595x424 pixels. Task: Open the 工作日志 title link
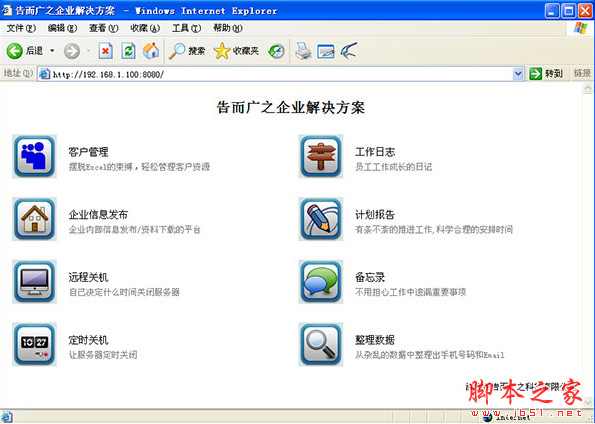(x=375, y=152)
